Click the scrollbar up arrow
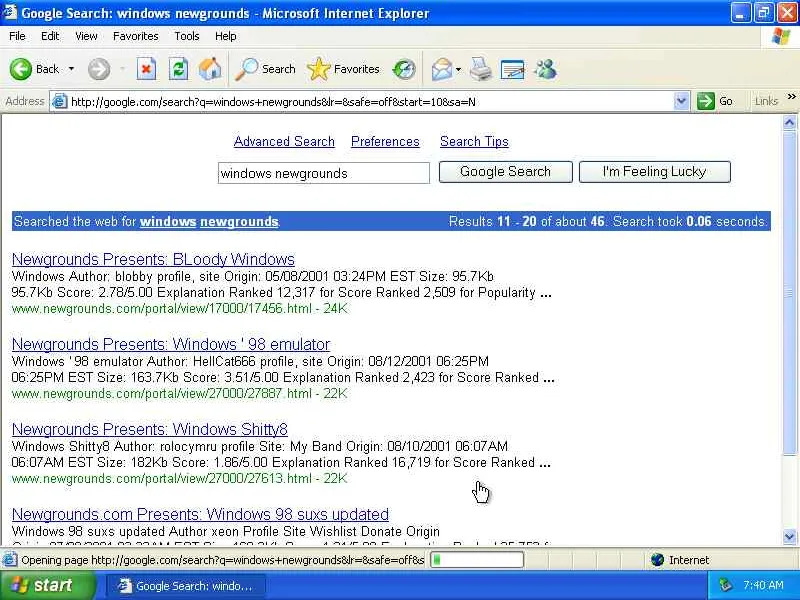 (789, 122)
